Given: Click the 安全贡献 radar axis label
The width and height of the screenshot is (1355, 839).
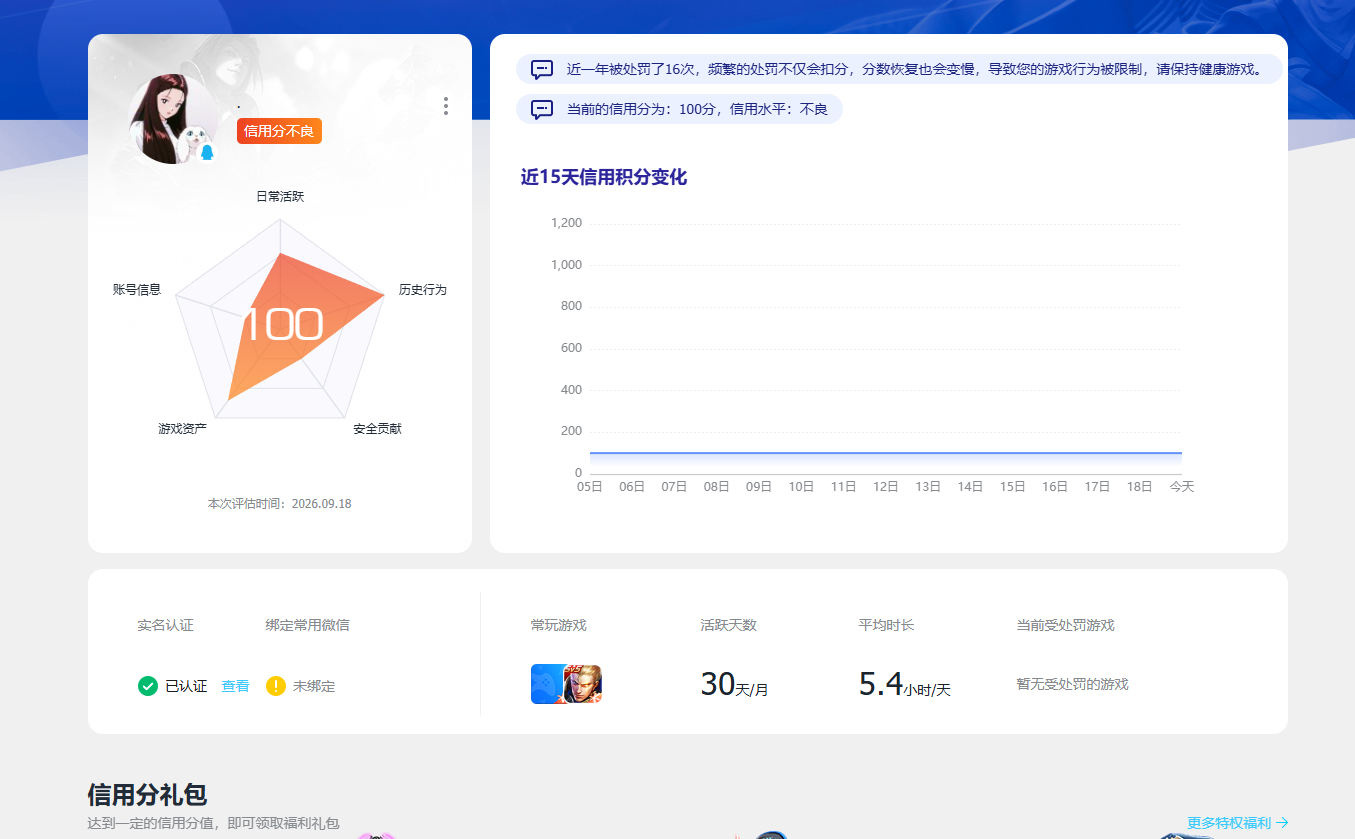Looking at the screenshot, I should (377, 429).
